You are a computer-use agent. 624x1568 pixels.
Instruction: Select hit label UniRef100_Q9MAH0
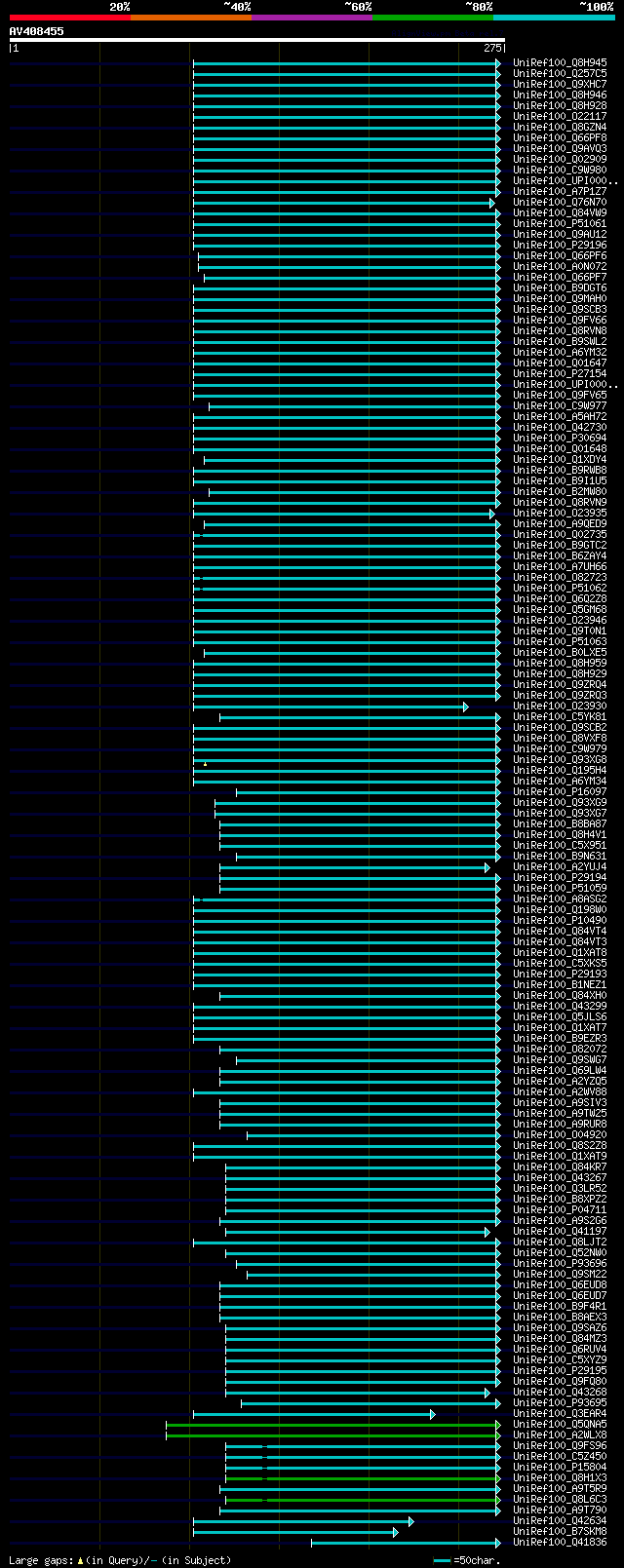(560, 299)
